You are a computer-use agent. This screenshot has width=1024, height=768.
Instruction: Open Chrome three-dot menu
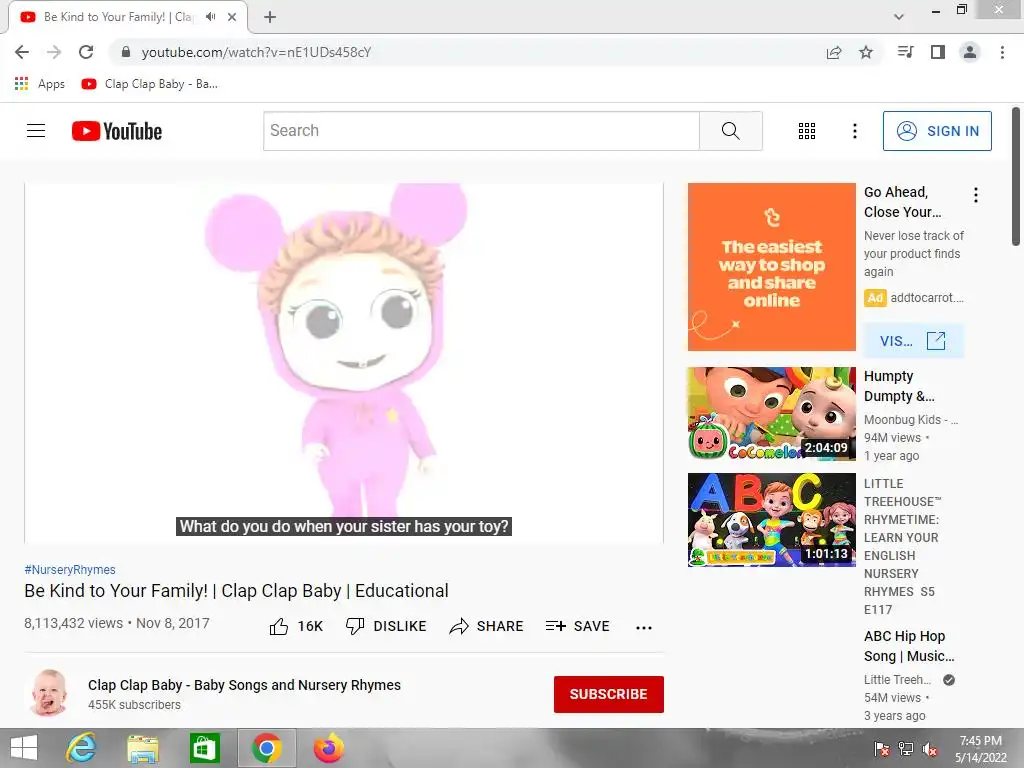point(1002,52)
